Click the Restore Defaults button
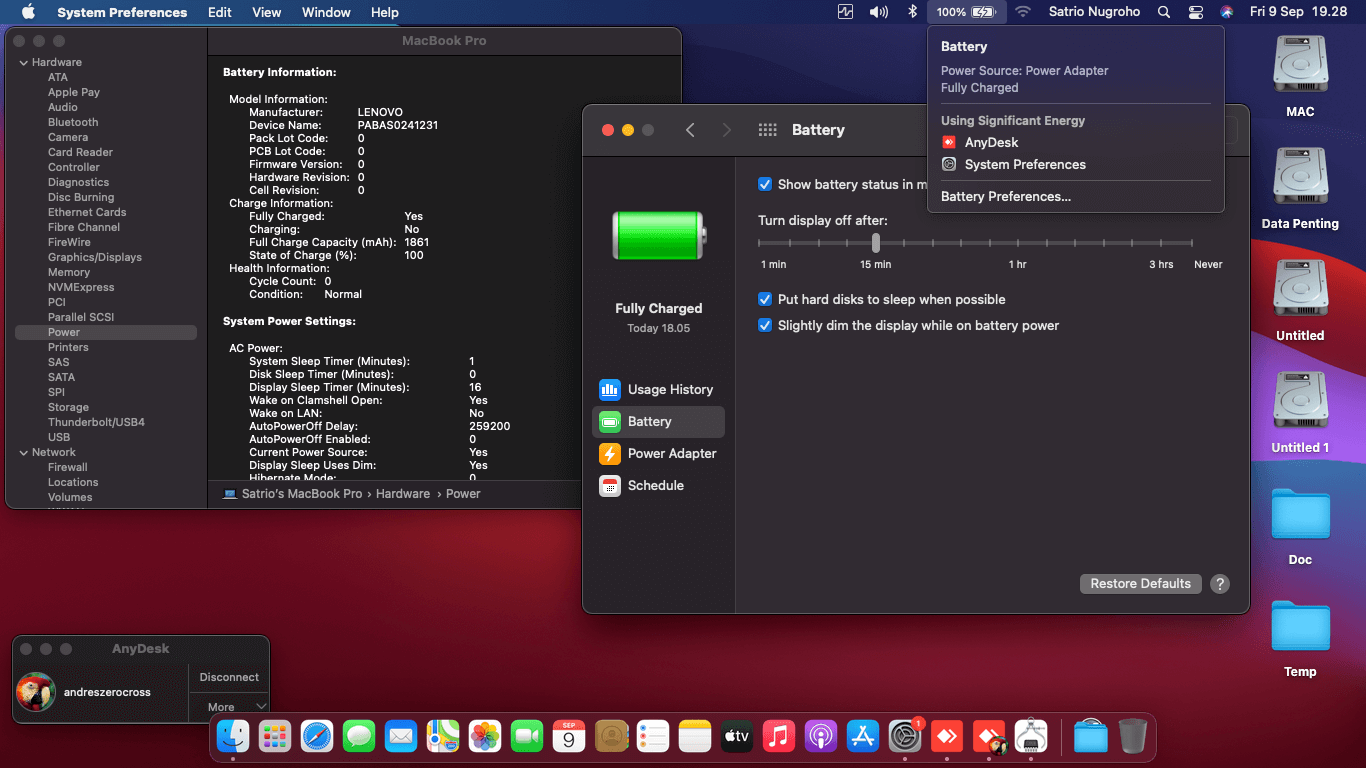 point(1141,584)
